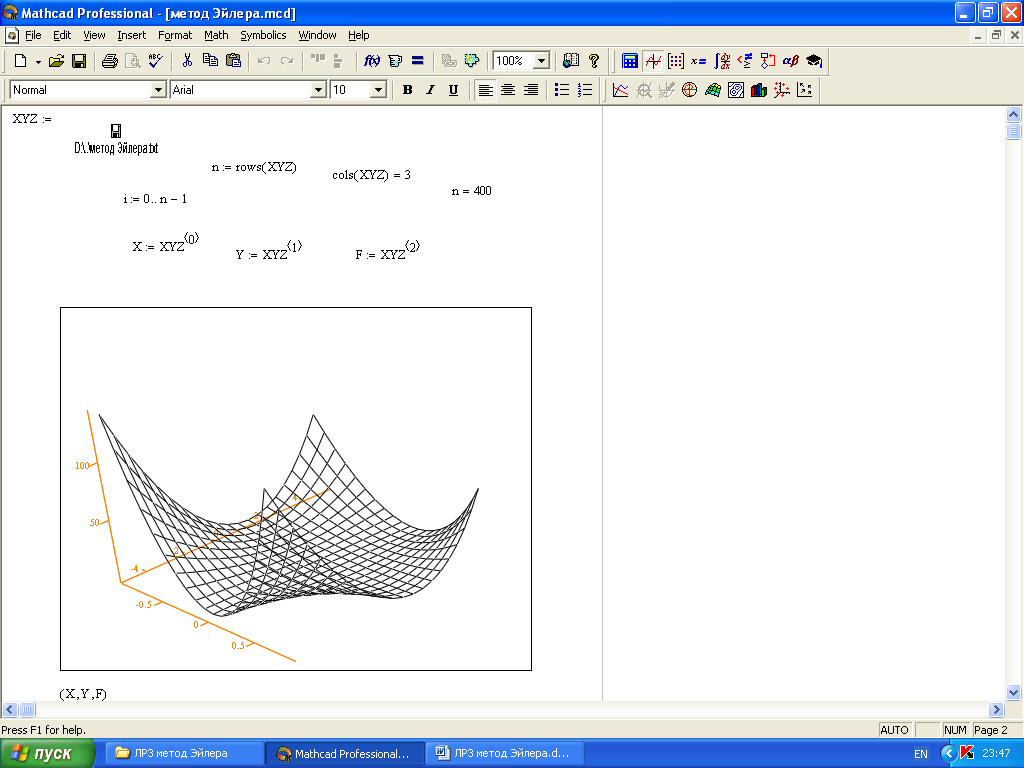Open the New worksheet template arrow

[38, 61]
